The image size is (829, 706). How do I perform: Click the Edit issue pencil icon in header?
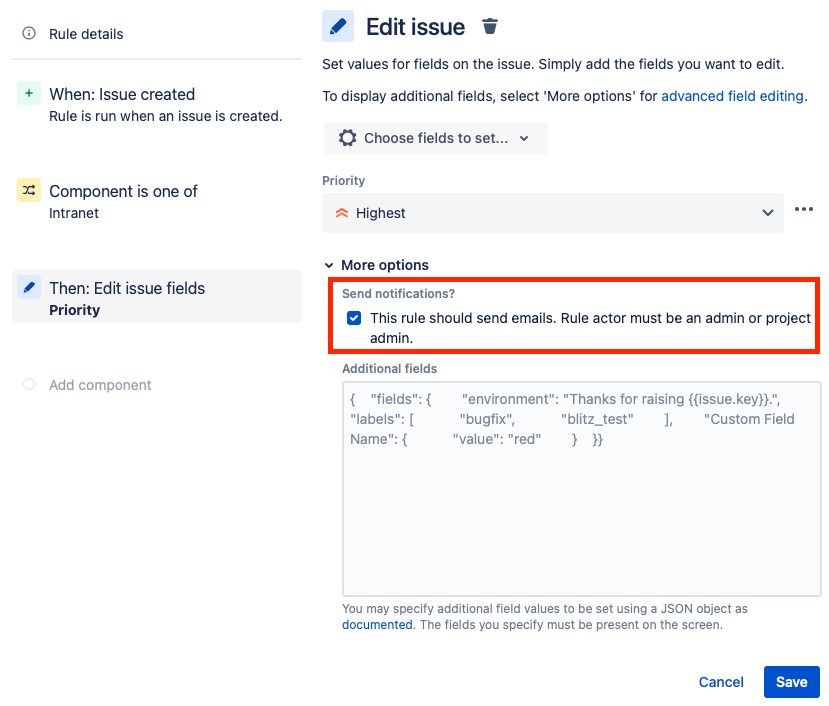(x=337, y=26)
